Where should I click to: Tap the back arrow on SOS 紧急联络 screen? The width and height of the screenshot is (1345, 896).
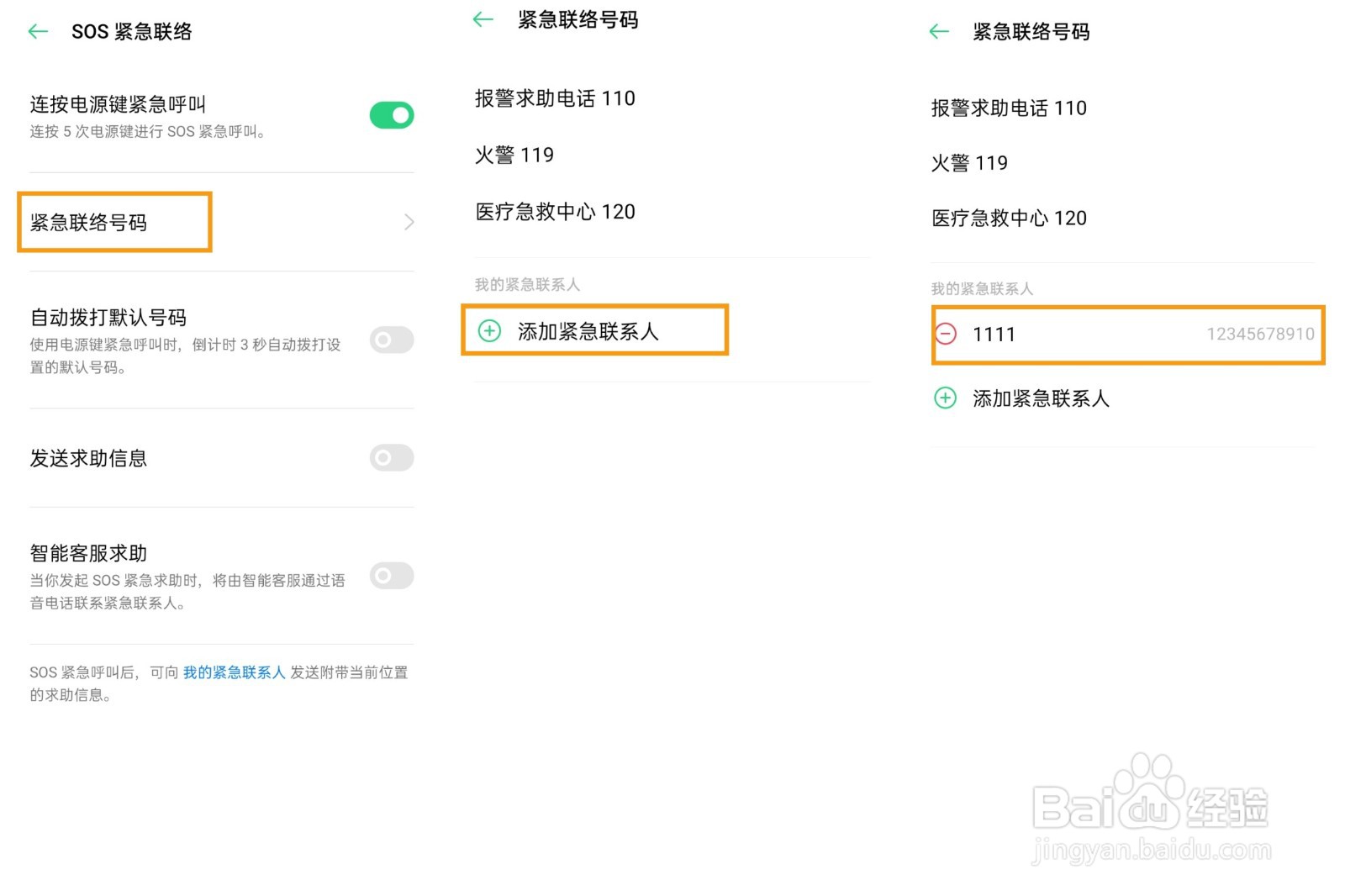point(38,31)
